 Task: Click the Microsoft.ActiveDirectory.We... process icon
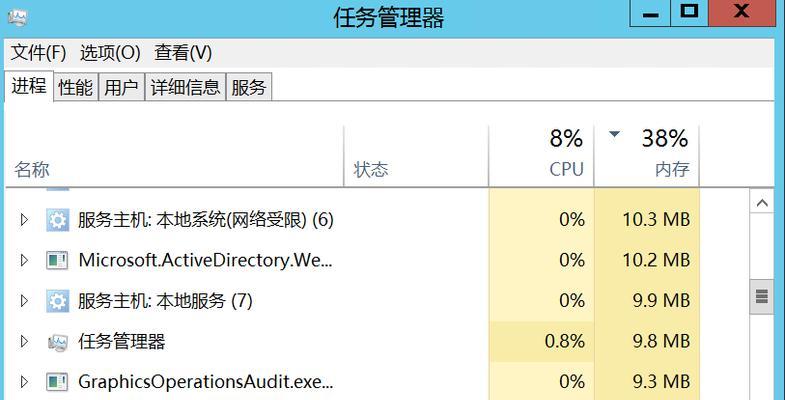pos(57,260)
